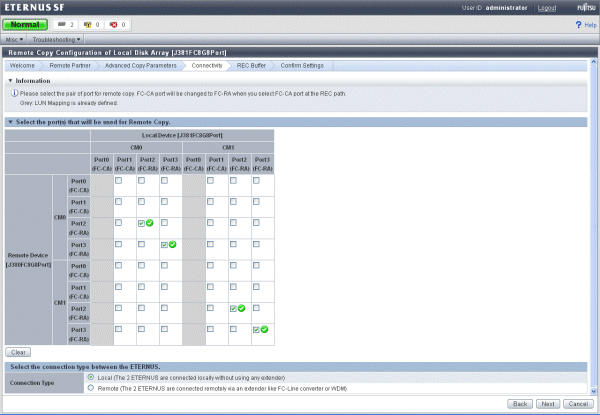Screen dimensions: 600x415
Task: Go to the Confirm Settings step
Action: [302, 66]
